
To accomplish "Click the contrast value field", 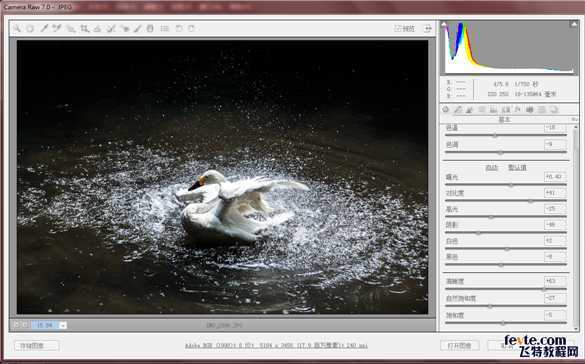I will coord(555,193).
